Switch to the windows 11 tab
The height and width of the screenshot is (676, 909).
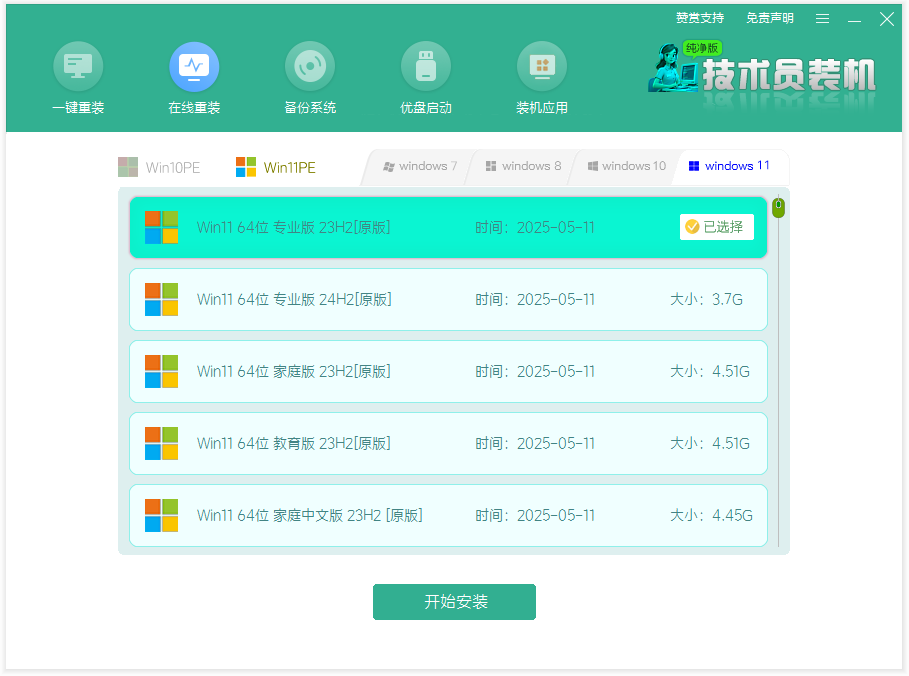[x=729, y=166]
